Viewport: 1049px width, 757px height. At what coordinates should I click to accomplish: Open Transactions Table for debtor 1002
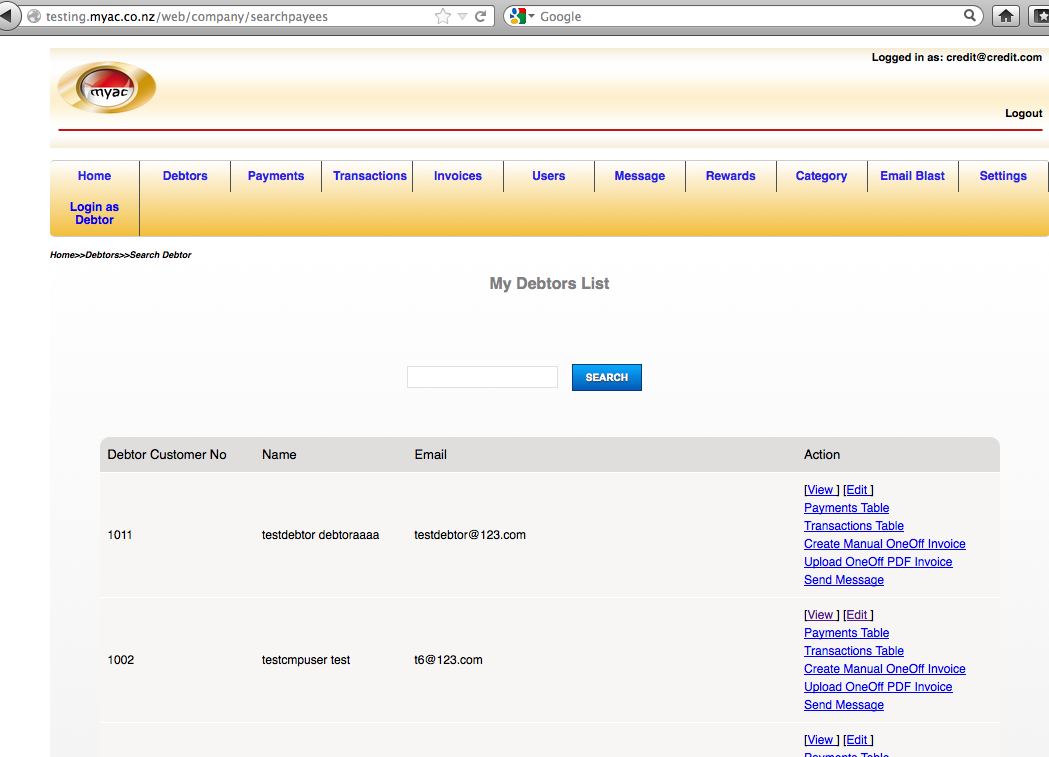[x=854, y=651]
